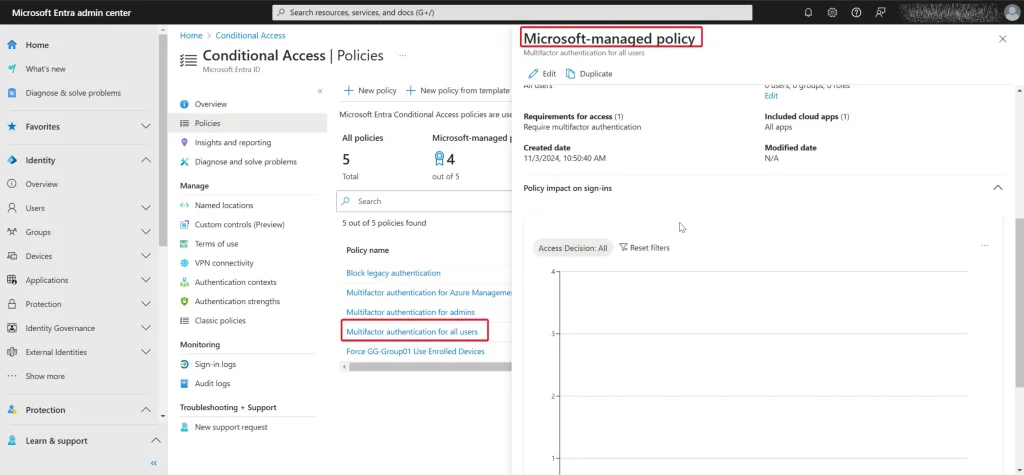Image resolution: width=1024 pixels, height=475 pixels.
Task: Collapse the Learn & support section
Action: pyautogui.click(x=155, y=441)
